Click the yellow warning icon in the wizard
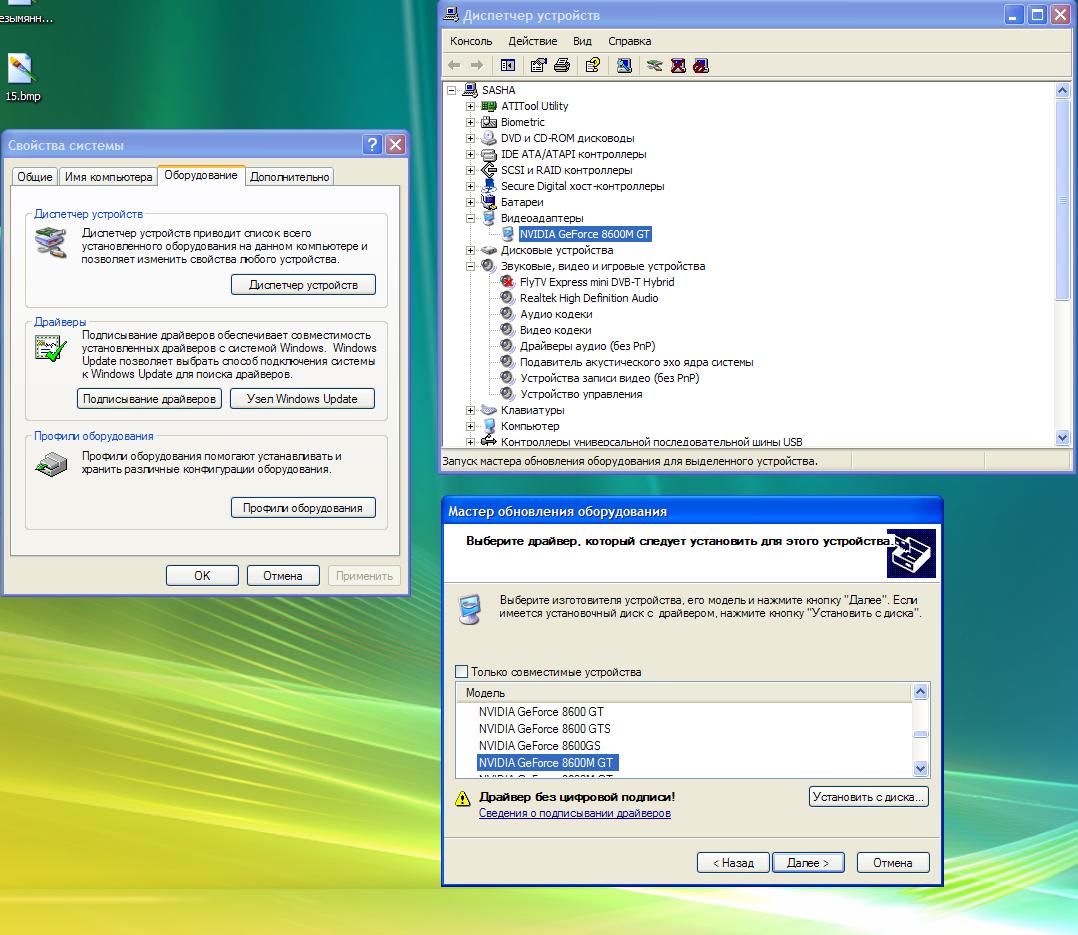1078x935 pixels. click(x=463, y=798)
